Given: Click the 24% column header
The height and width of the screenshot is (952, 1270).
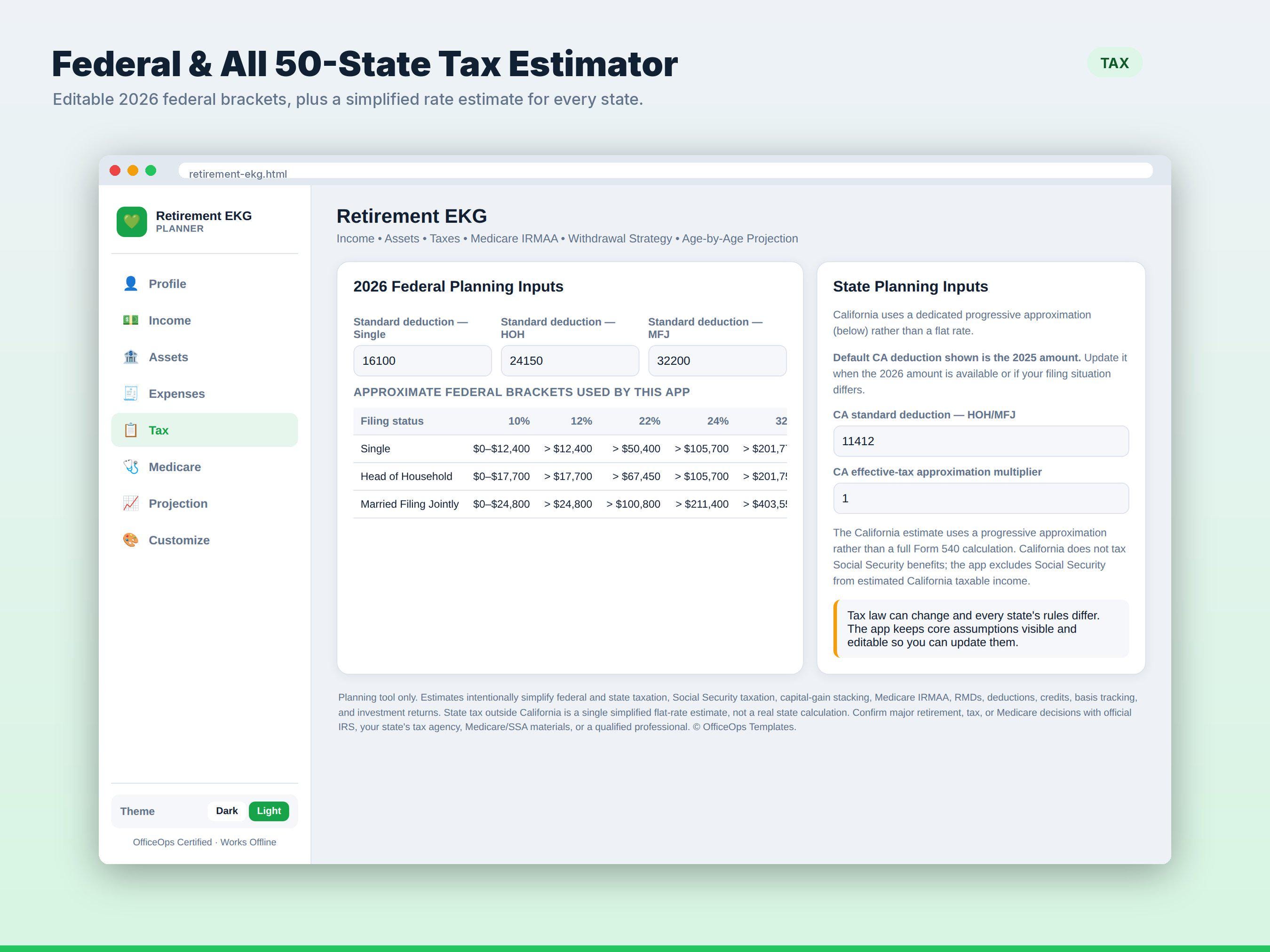Looking at the screenshot, I should point(718,421).
